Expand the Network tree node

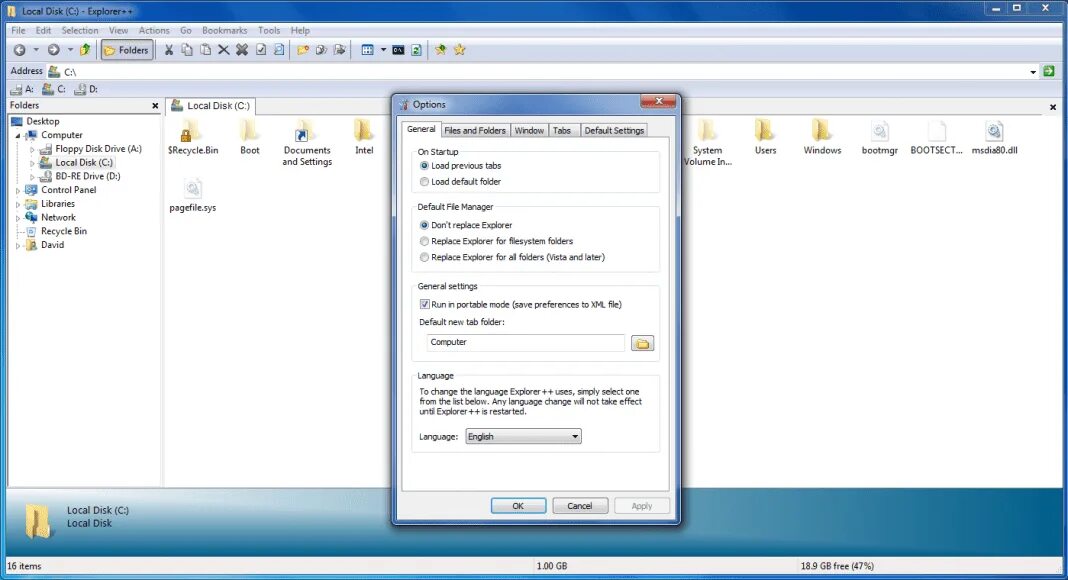tap(18, 218)
